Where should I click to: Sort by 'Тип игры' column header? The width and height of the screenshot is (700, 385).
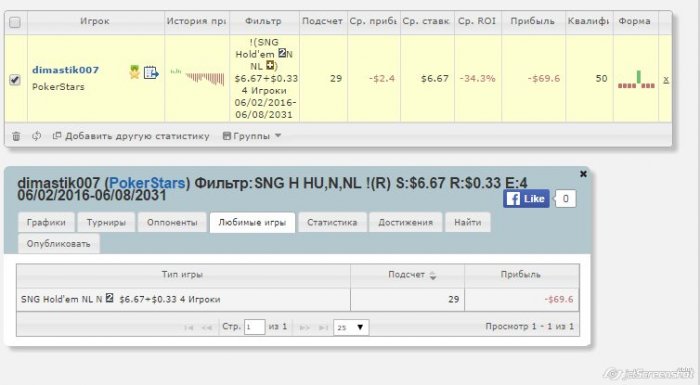183,275
